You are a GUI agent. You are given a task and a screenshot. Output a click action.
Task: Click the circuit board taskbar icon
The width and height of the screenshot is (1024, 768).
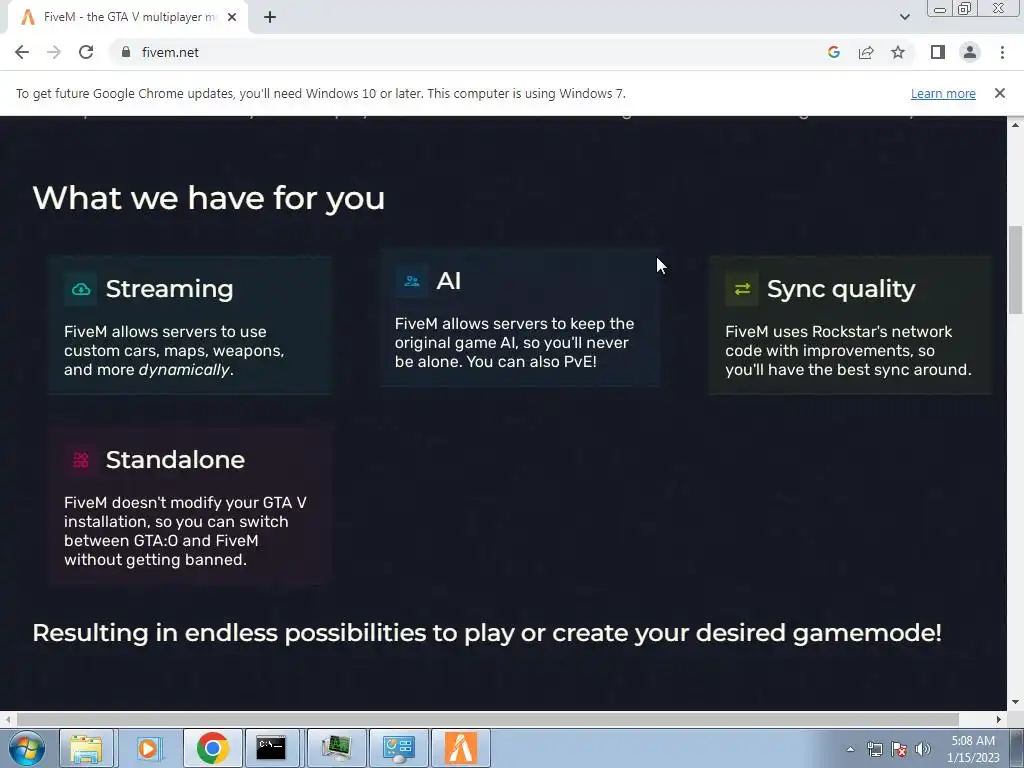[336, 748]
